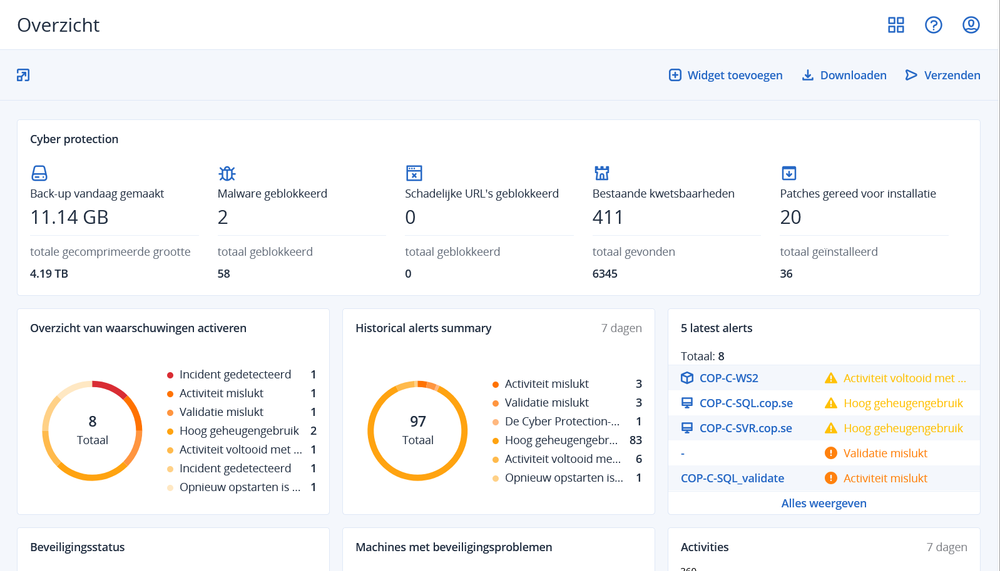Select 'Hoog geheugengebruik' legend row with count 2

(242, 431)
